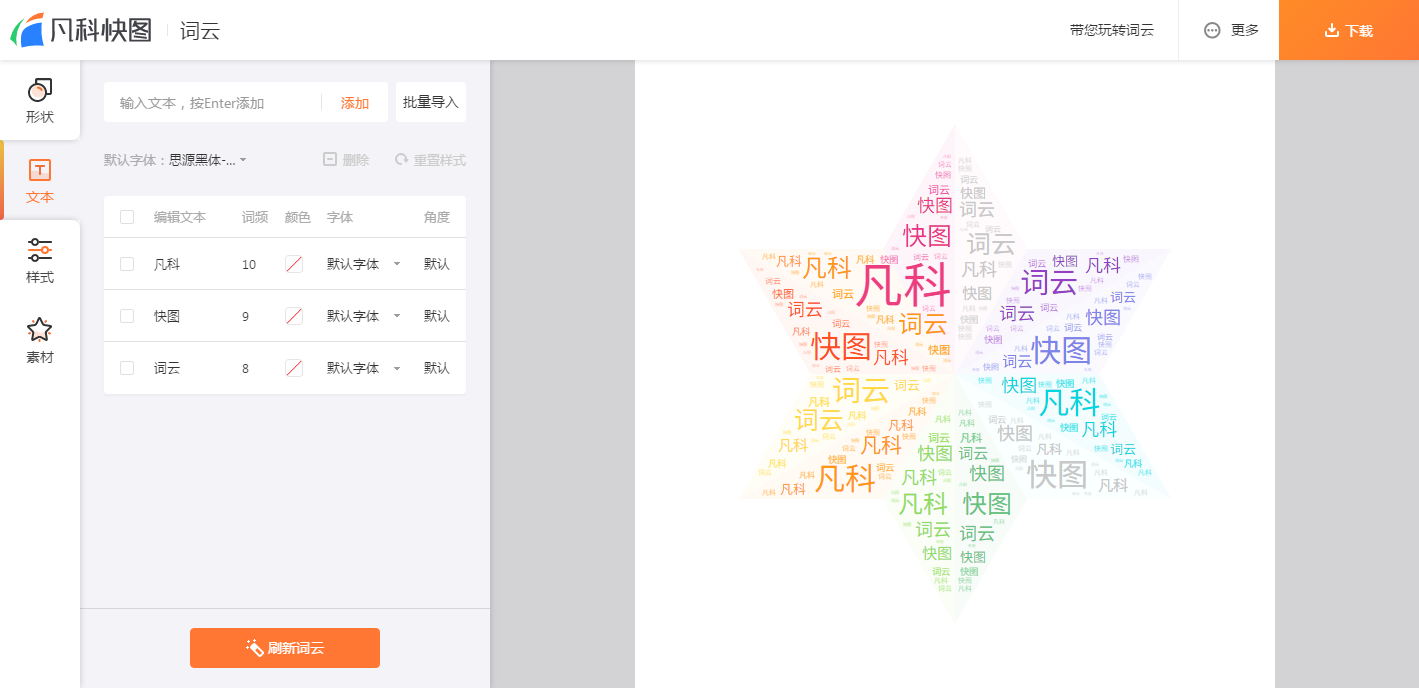Click frequency value 8 for 词云
This screenshot has height=688, width=1419.
coord(246,368)
